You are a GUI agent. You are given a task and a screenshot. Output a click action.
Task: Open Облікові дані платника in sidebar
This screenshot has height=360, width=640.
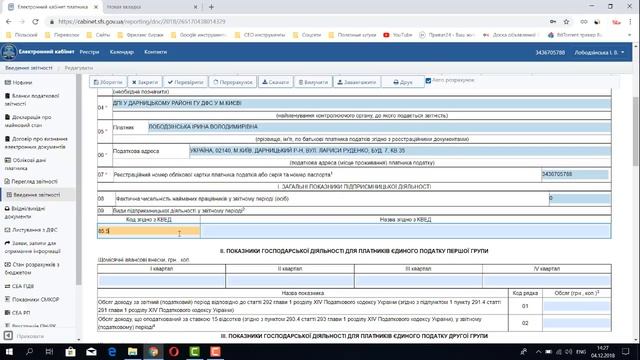25,164
